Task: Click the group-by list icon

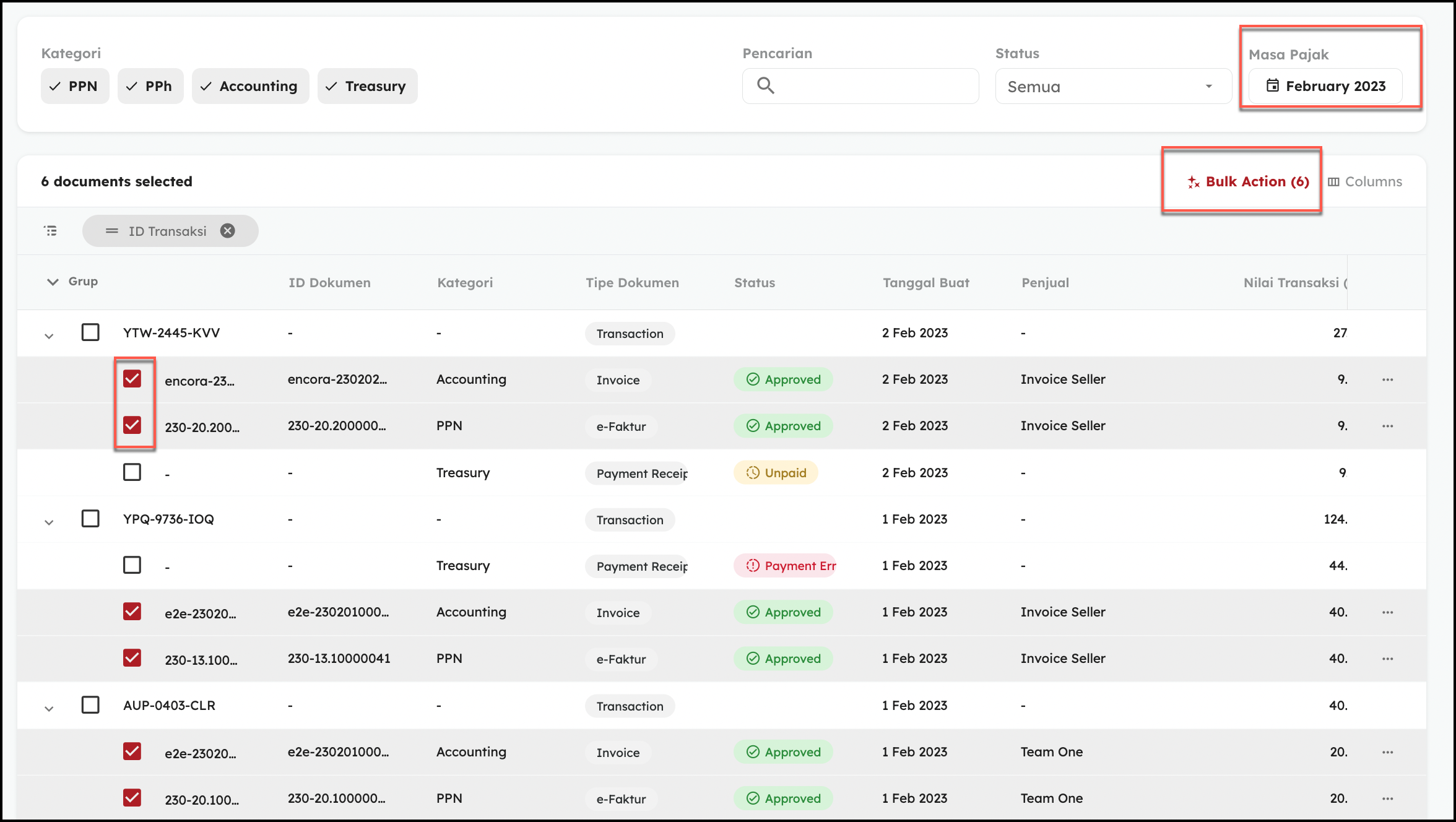Action: (51, 231)
